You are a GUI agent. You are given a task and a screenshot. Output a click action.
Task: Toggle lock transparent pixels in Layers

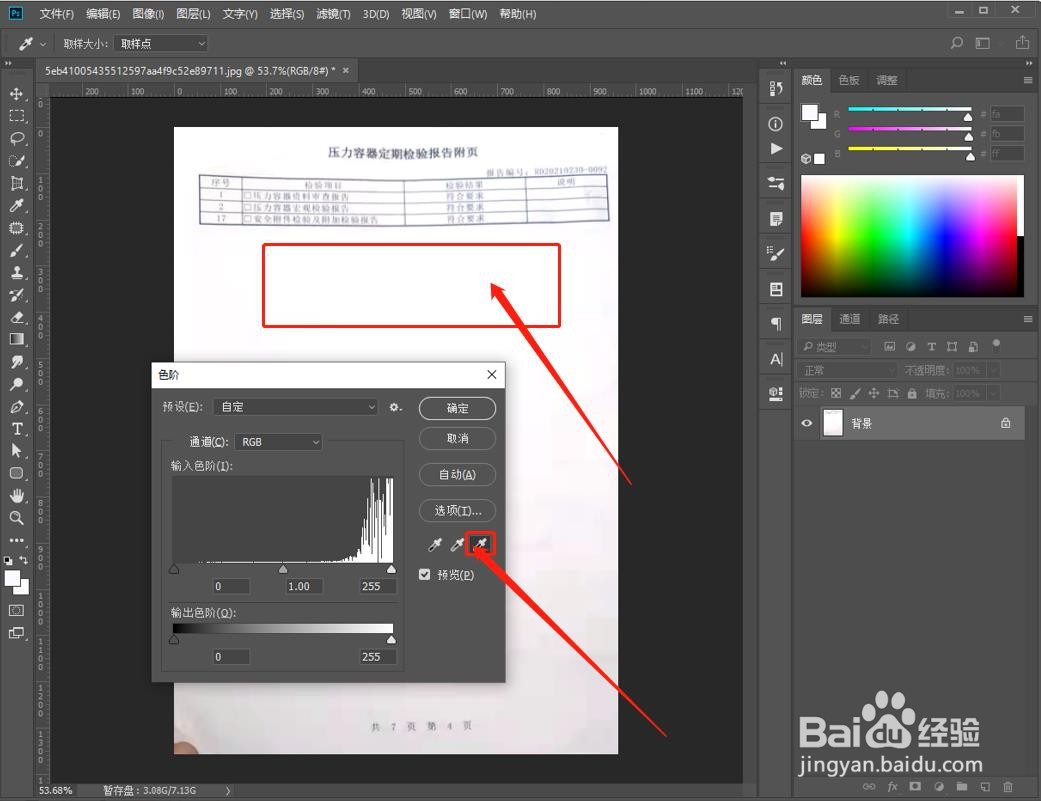pyautogui.click(x=836, y=394)
